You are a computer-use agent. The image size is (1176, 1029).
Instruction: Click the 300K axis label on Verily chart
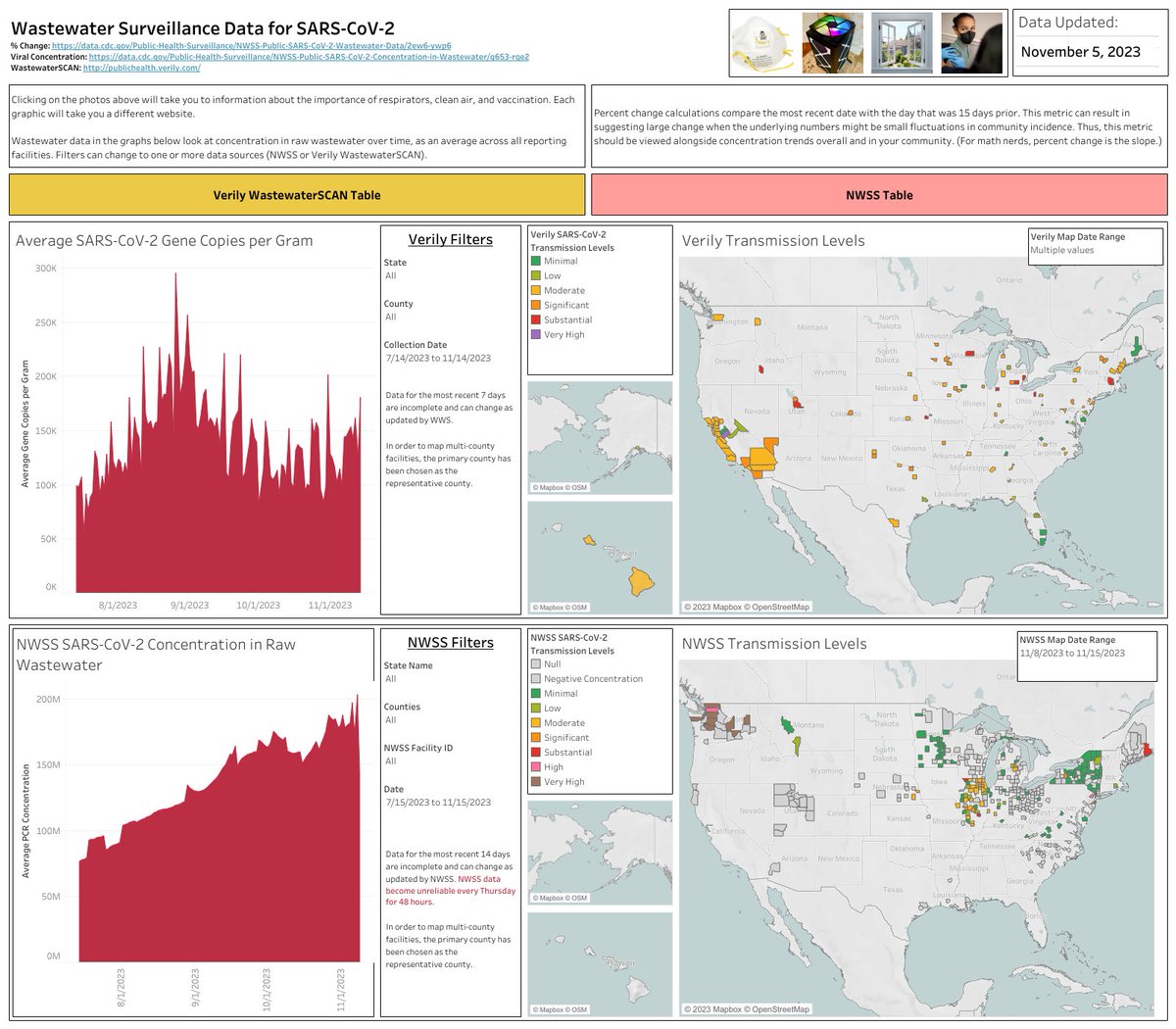pyautogui.click(x=46, y=269)
